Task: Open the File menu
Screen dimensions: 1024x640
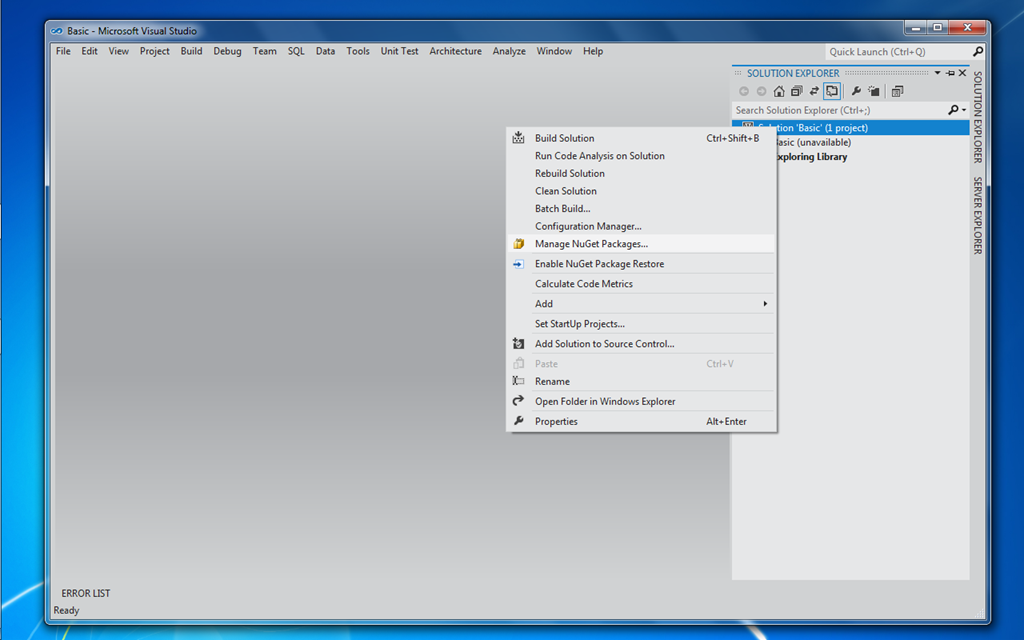Action: 63,51
